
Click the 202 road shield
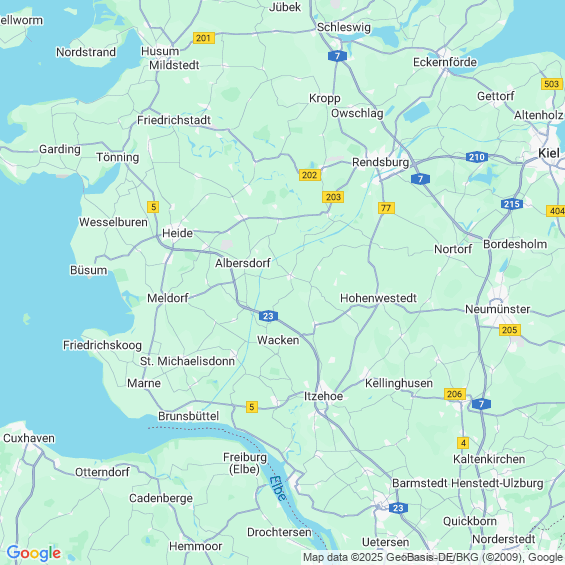(x=310, y=175)
